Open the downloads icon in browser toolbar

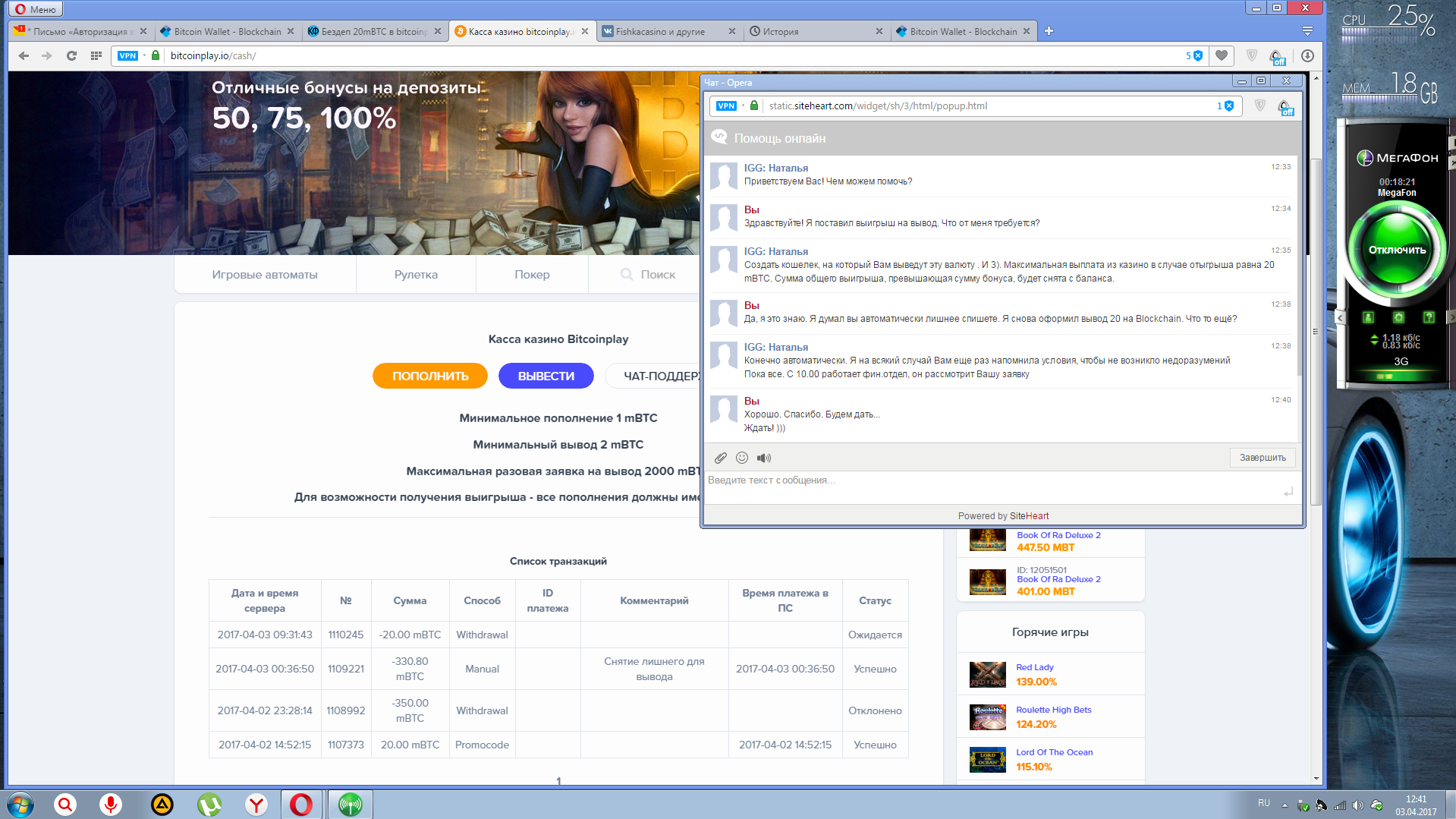[x=1307, y=55]
